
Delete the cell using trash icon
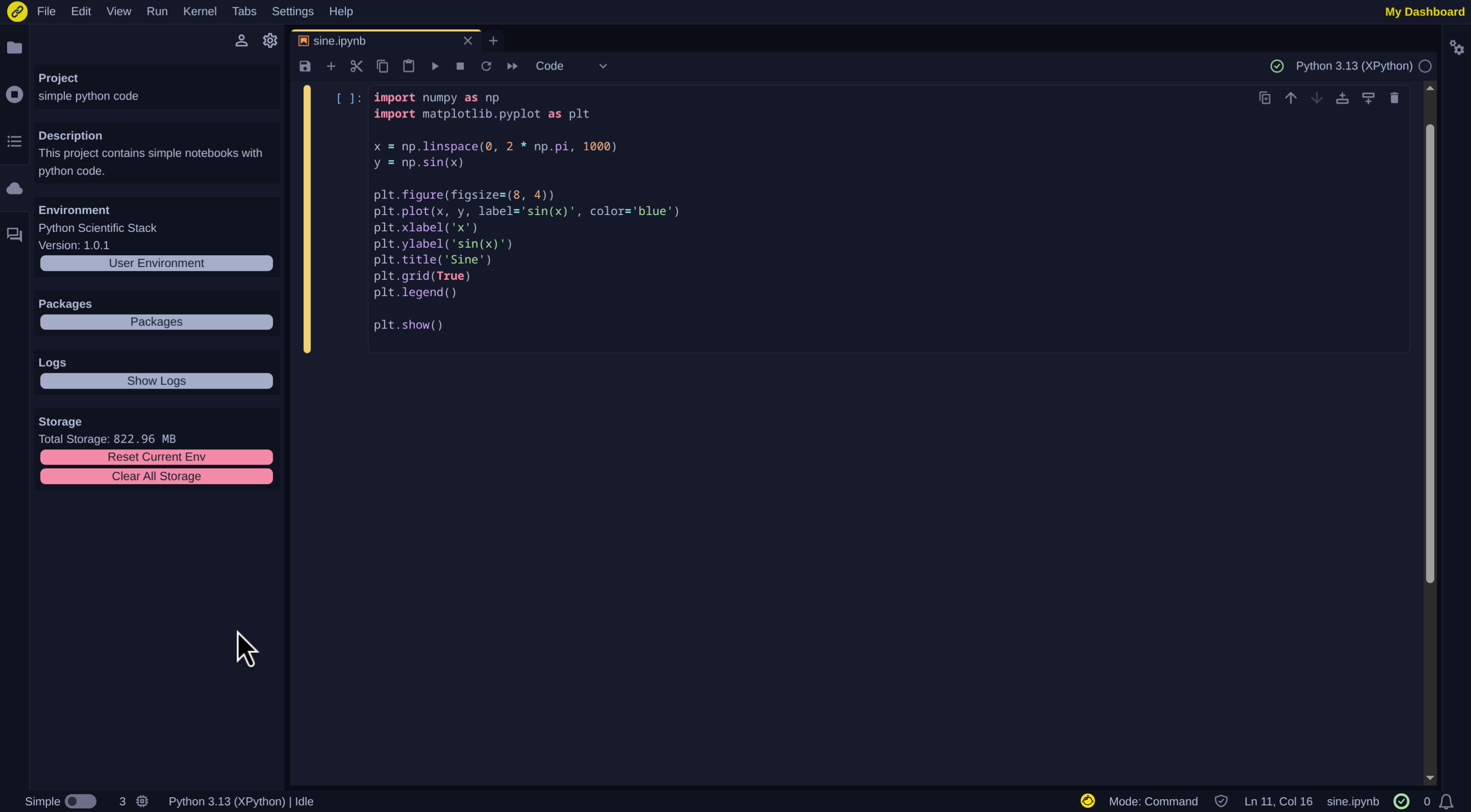[1394, 98]
